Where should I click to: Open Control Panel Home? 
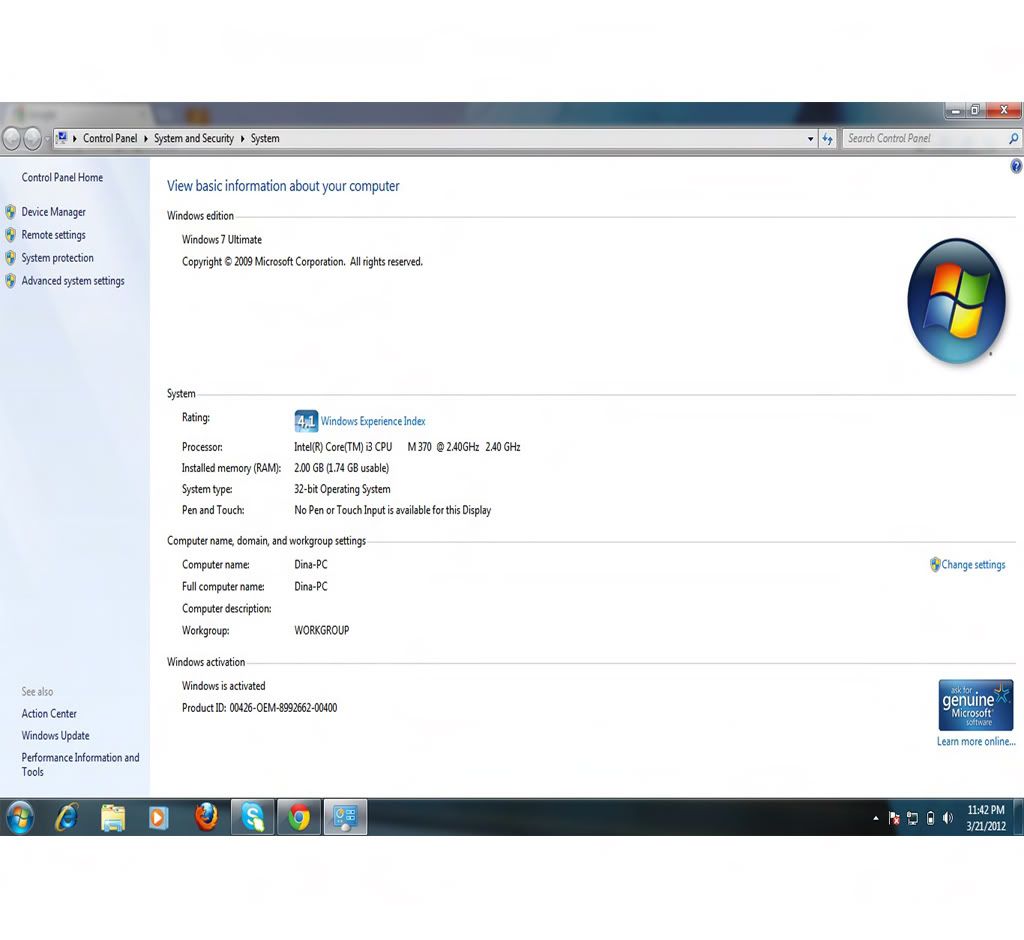pyautogui.click(x=62, y=177)
